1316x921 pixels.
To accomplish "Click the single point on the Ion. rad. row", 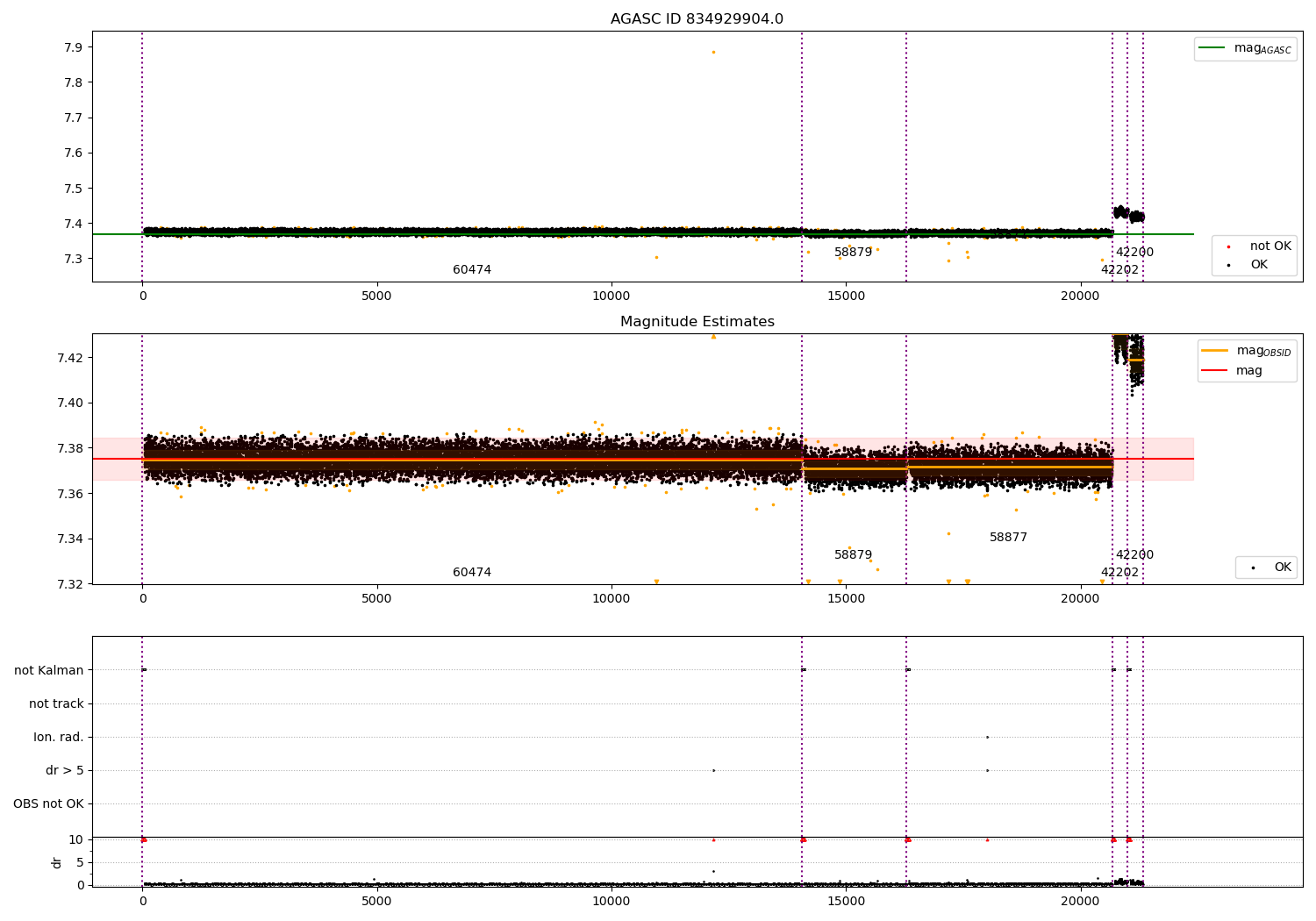I will click(x=987, y=737).
